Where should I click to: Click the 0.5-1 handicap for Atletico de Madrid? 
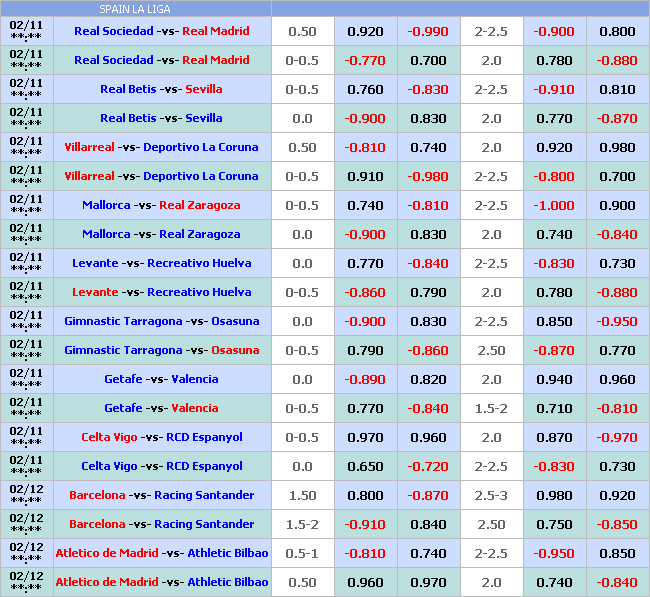302,553
